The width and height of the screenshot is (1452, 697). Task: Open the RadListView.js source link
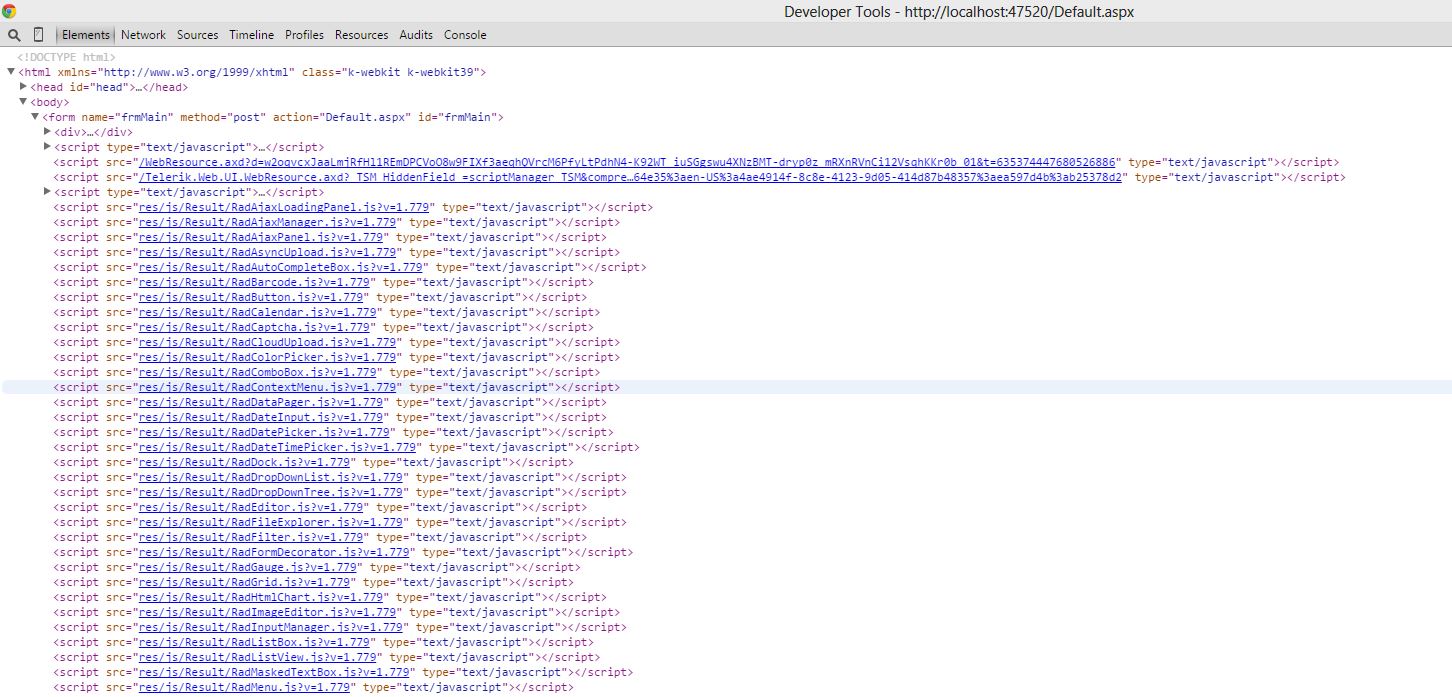coord(258,657)
